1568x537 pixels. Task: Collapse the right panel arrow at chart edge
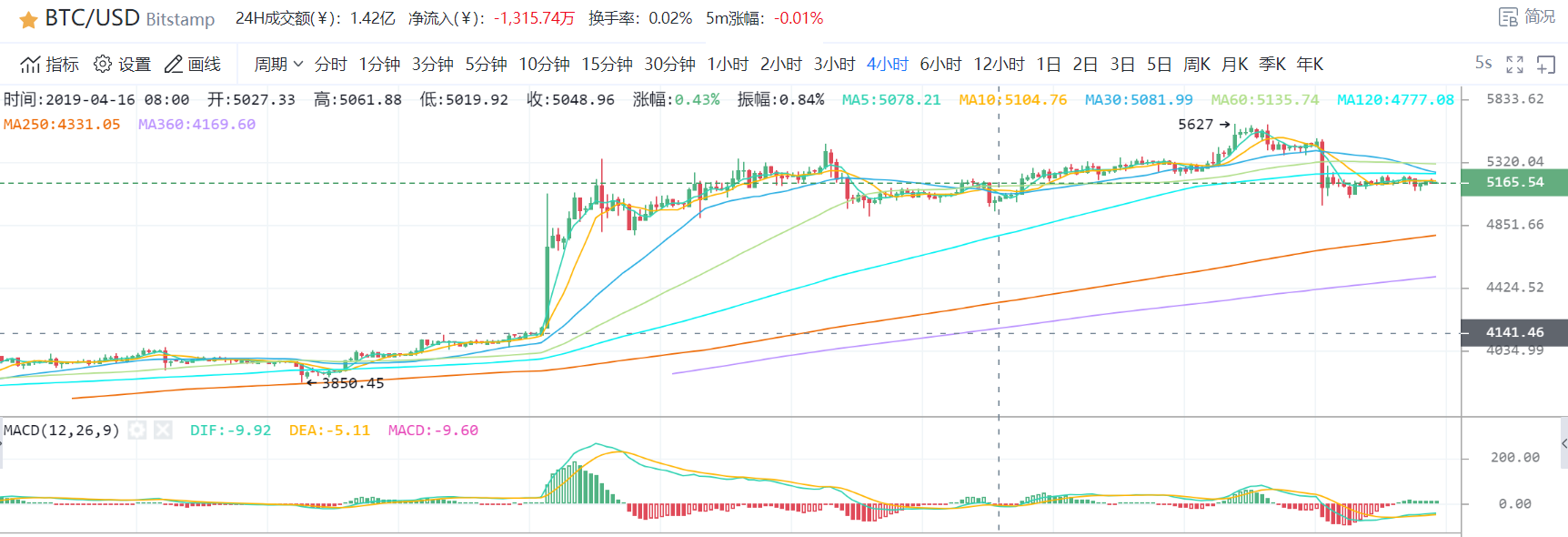1563,443
